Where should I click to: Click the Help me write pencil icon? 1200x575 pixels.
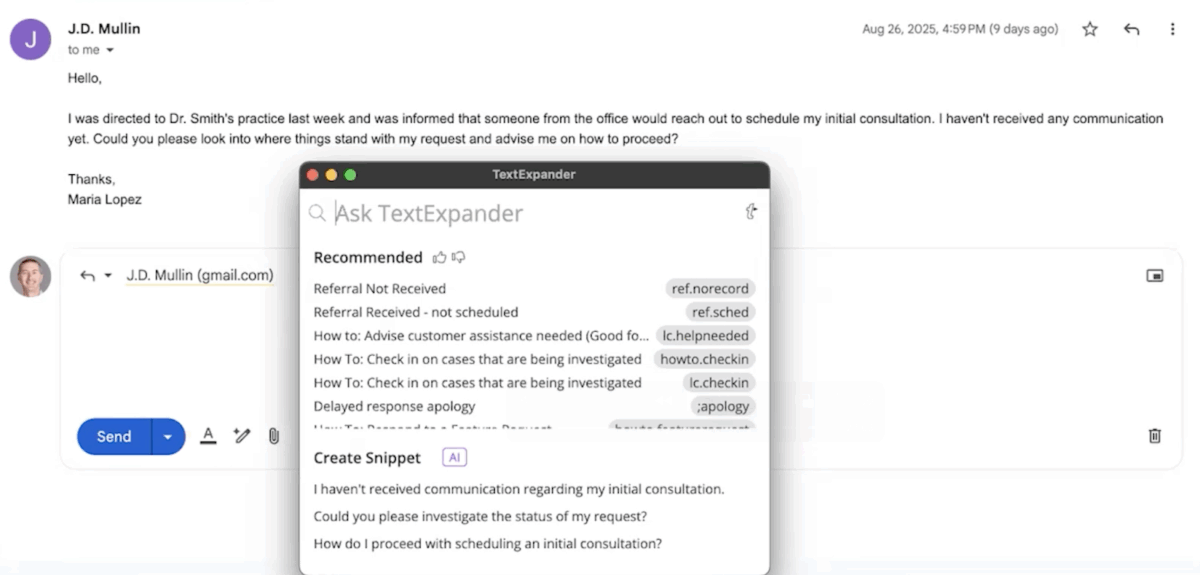pyautogui.click(x=241, y=436)
